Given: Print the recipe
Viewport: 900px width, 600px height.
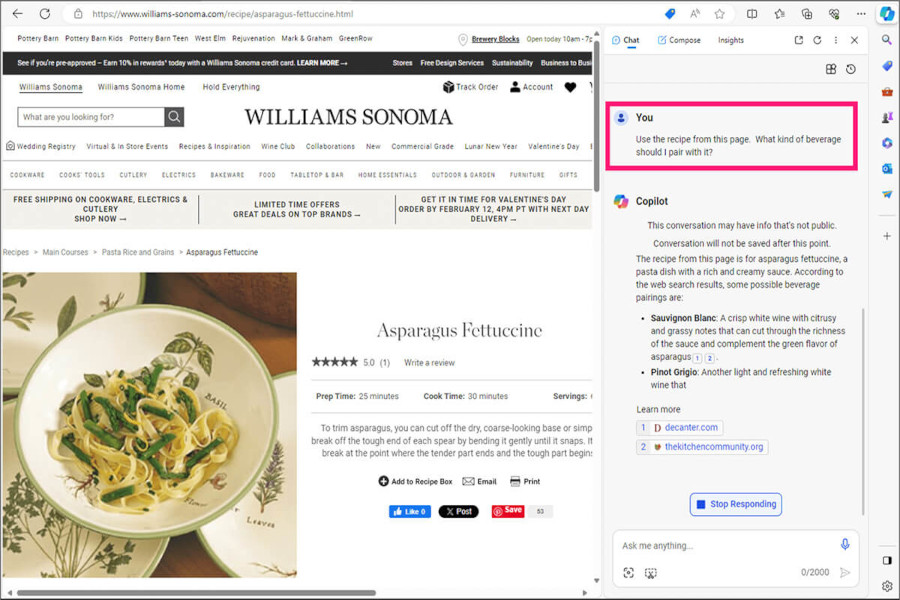Looking at the screenshot, I should [x=525, y=481].
